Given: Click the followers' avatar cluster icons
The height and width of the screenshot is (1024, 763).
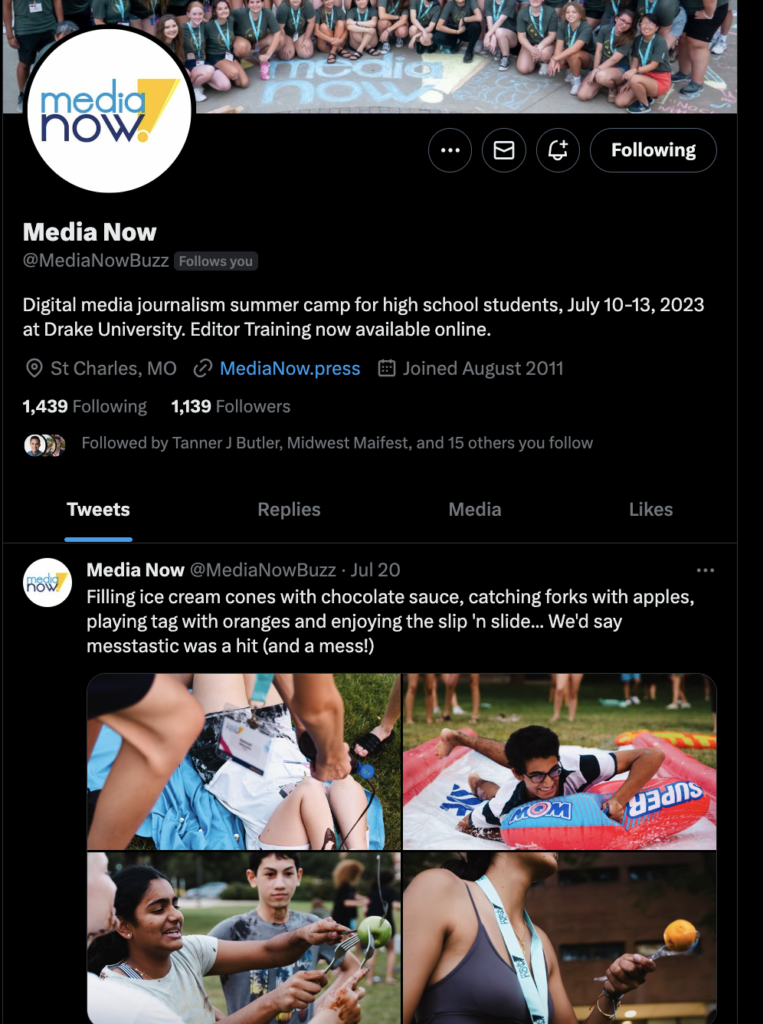Looking at the screenshot, I should point(44,445).
